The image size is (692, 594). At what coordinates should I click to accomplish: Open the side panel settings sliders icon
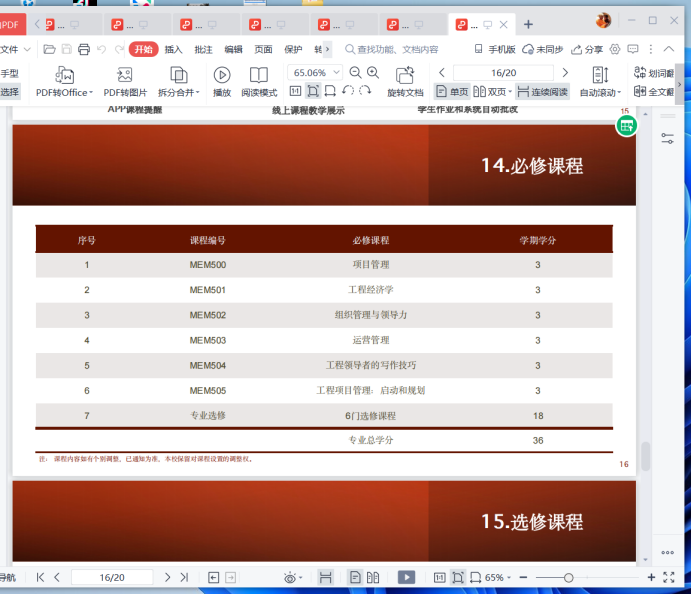tap(667, 138)
